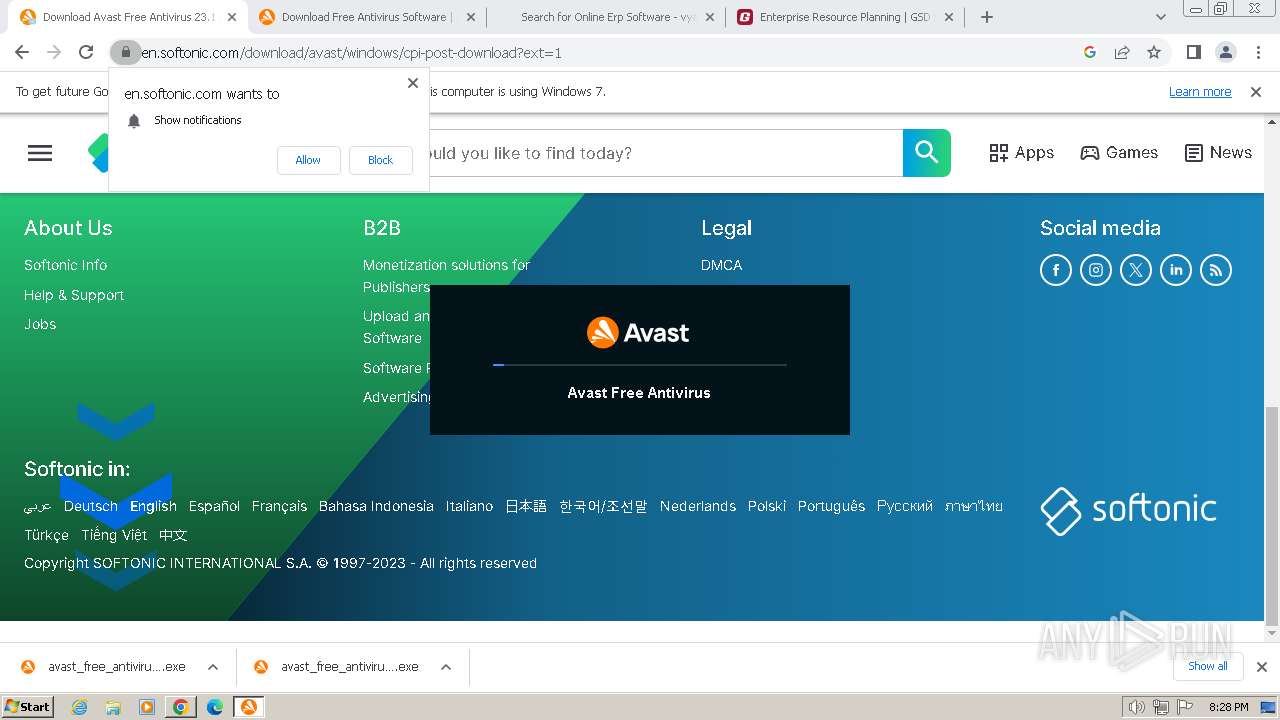This screenshot has height=720, width=1280.
Task: Open the Windows Start menu
Action: 28,706
